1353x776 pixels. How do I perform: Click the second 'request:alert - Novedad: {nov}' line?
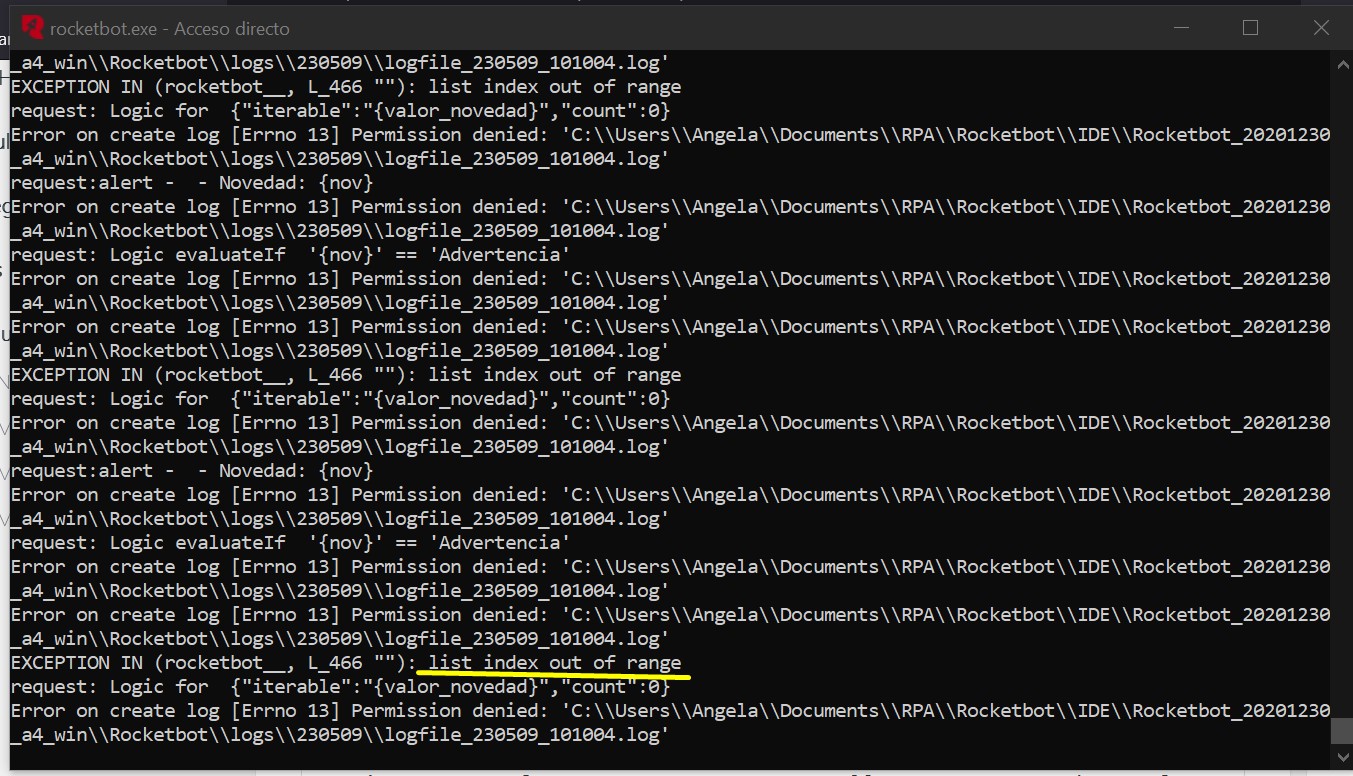[x=191, y=471]
